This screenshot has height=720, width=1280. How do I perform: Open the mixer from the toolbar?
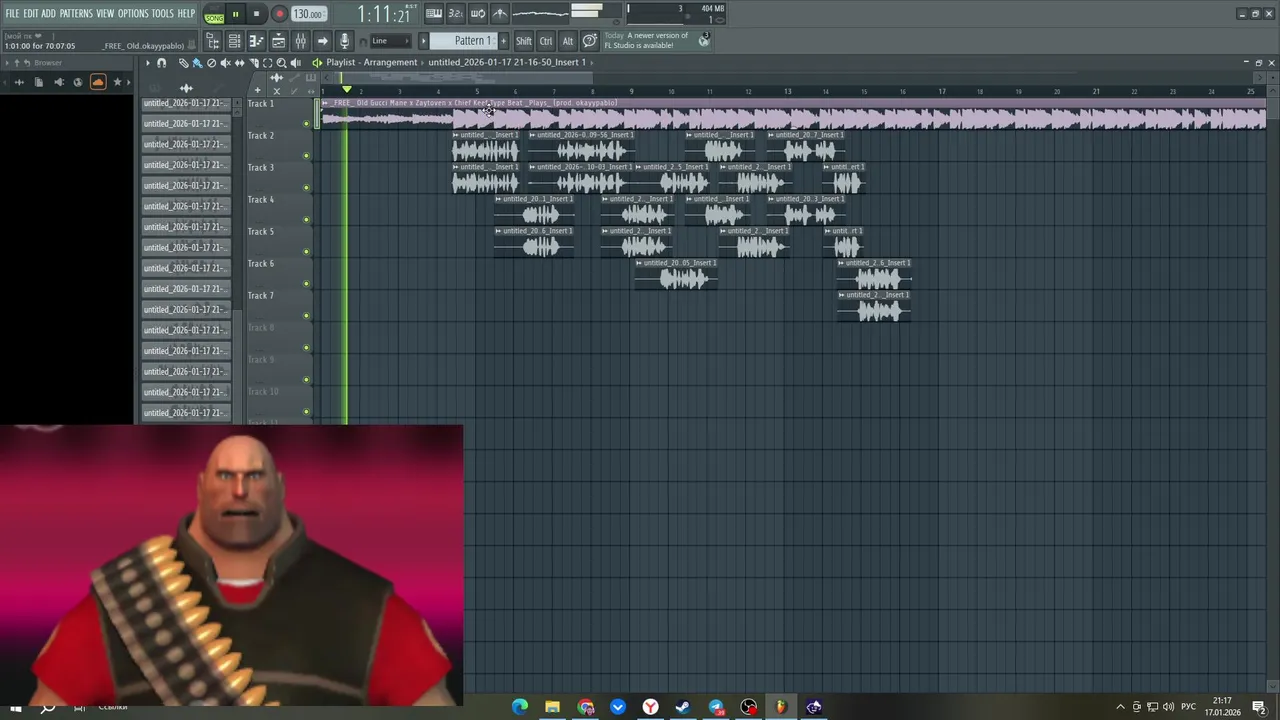point(300,41)
